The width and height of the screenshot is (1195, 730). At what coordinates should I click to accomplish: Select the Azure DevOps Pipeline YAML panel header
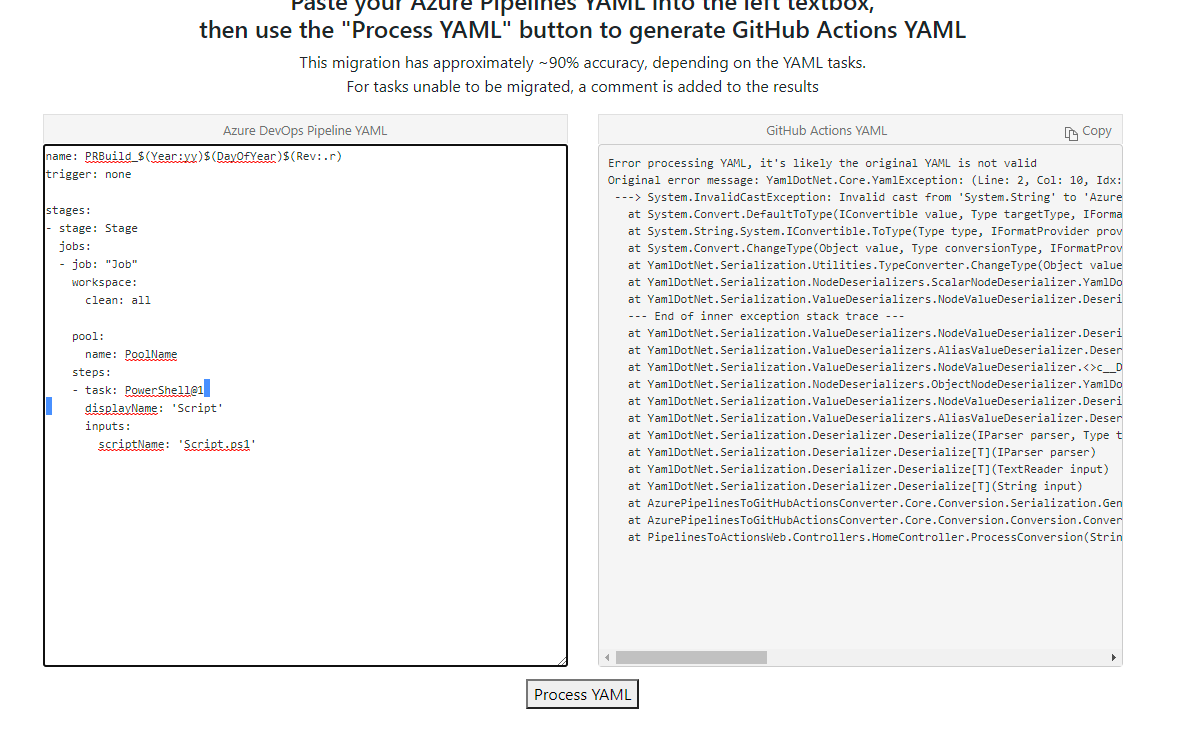304,130
